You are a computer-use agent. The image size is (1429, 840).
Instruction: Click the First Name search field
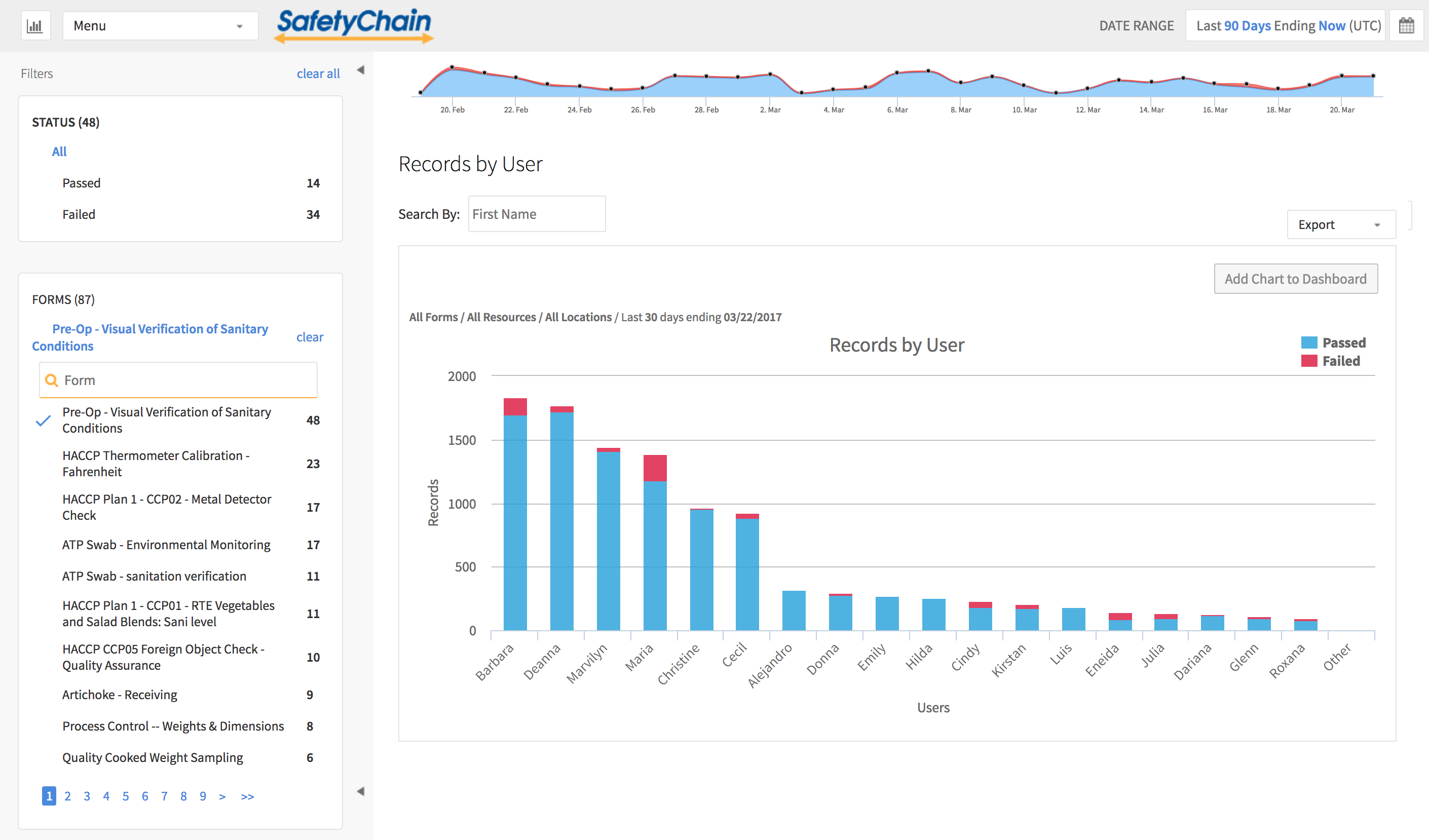(537, 214)
